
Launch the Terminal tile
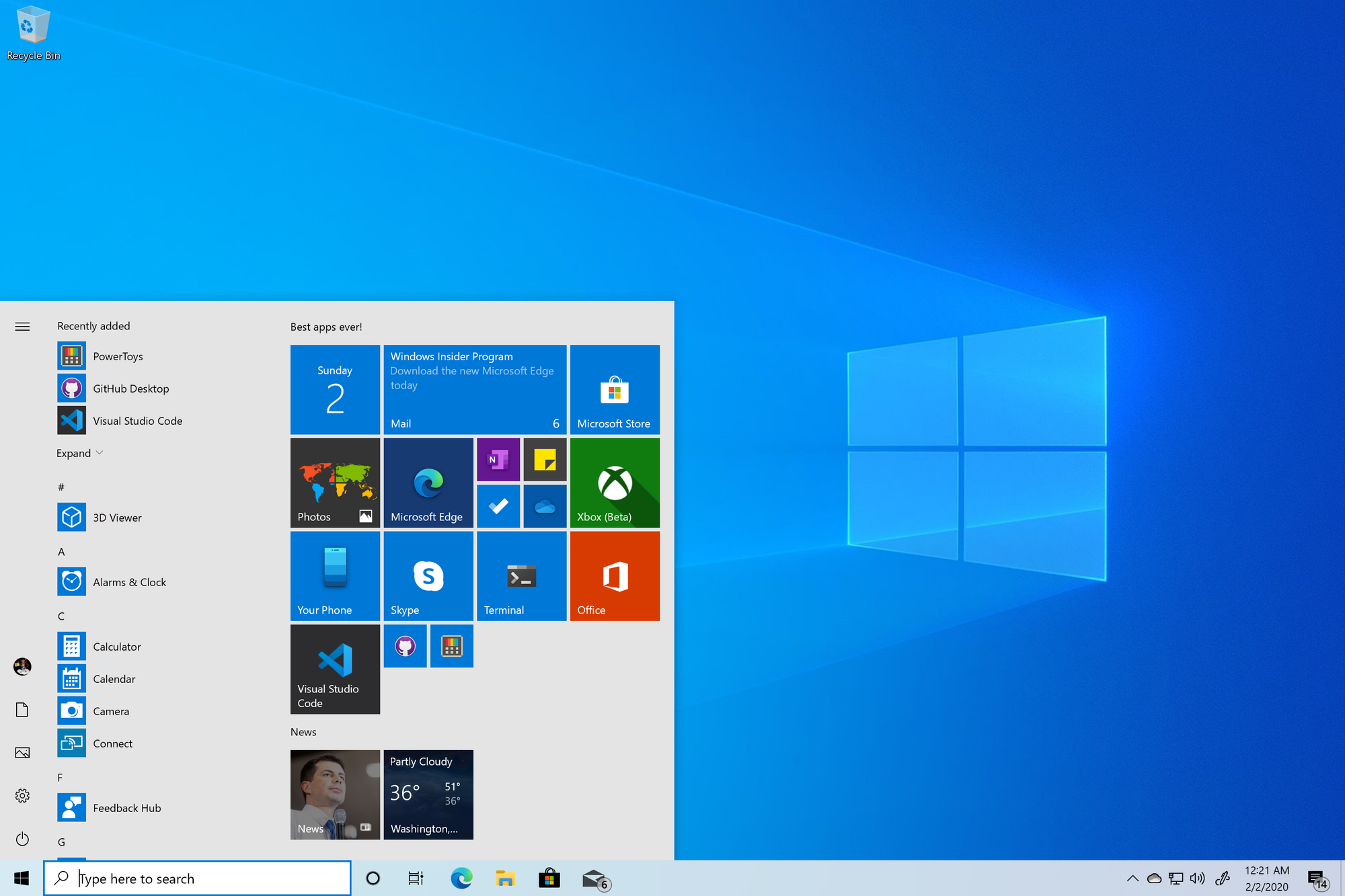tap(521, 576)
